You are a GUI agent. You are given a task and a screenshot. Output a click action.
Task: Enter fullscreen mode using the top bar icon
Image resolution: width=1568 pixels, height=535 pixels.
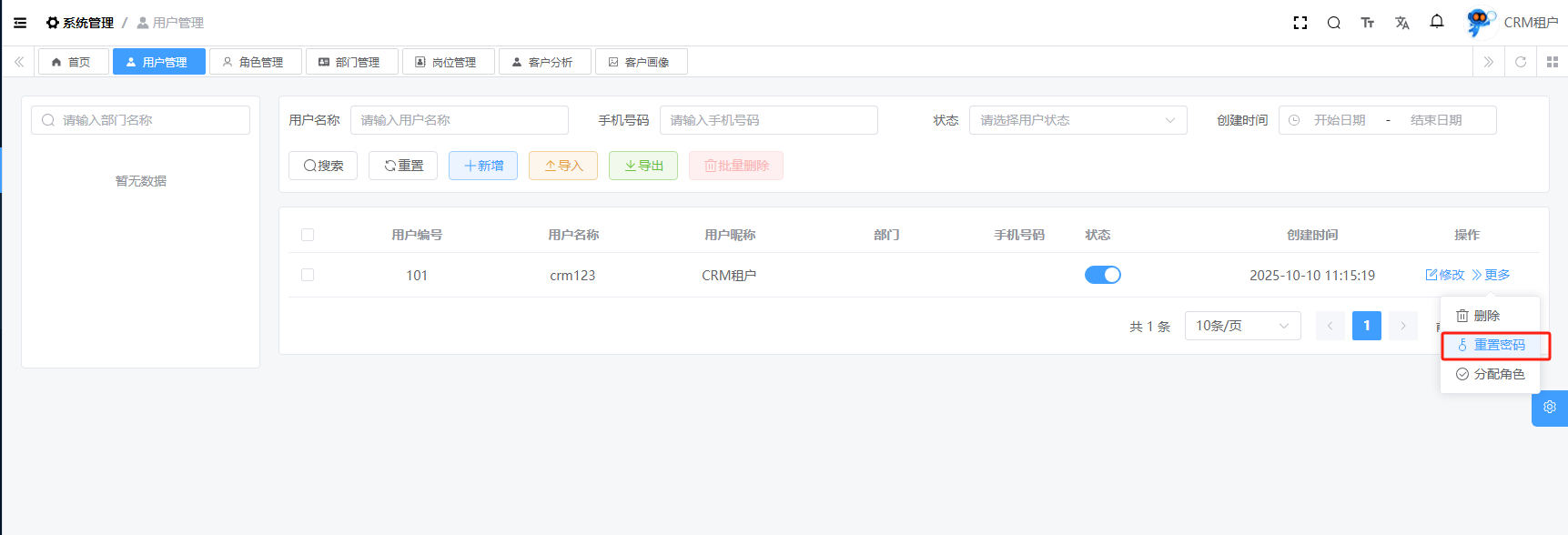(1300, 23)
